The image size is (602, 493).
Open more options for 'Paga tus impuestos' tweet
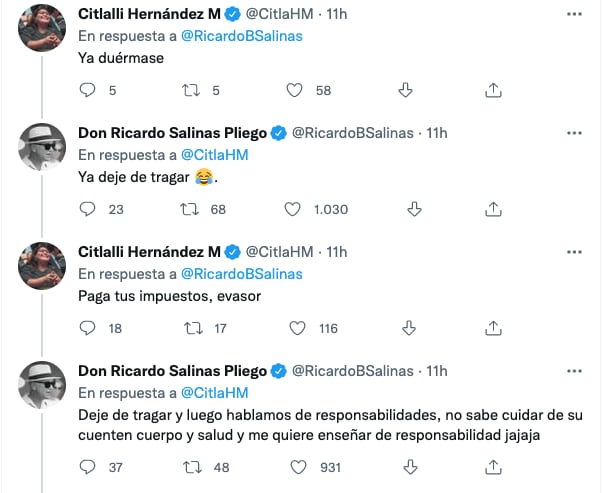[x=572, y=250]
